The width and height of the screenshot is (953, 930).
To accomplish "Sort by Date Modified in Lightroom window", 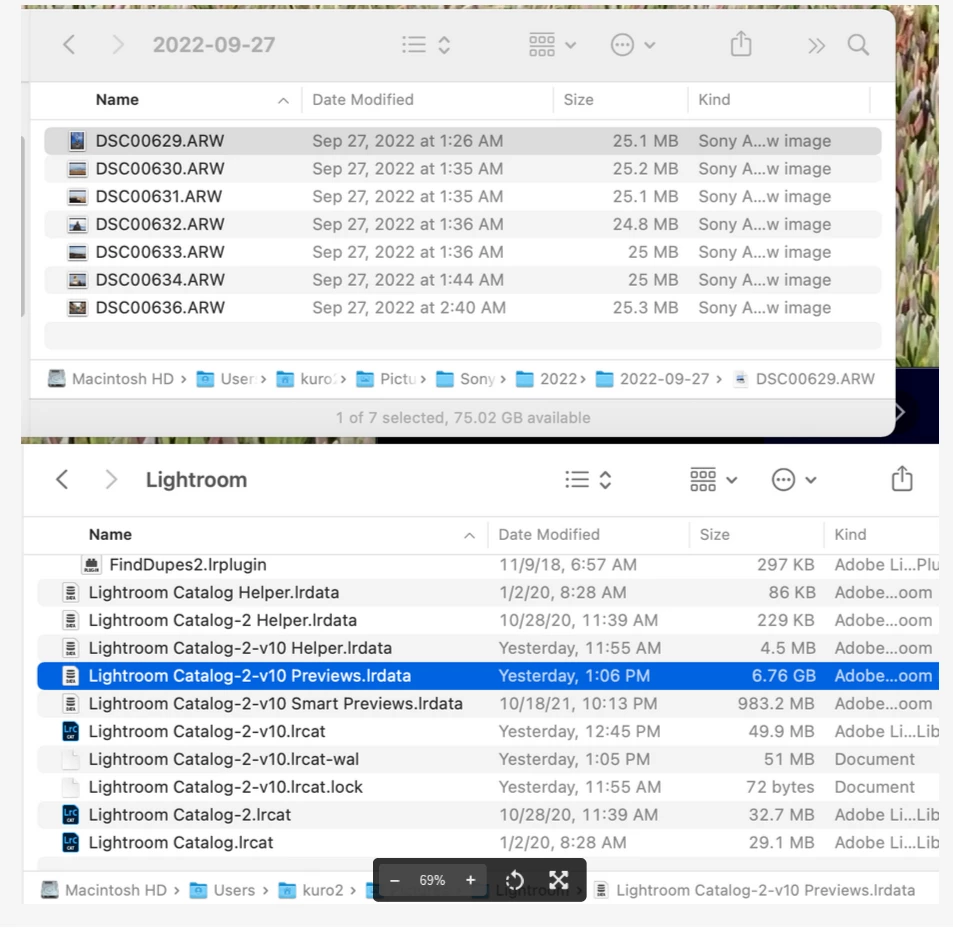I will click(x=549, y=535).
